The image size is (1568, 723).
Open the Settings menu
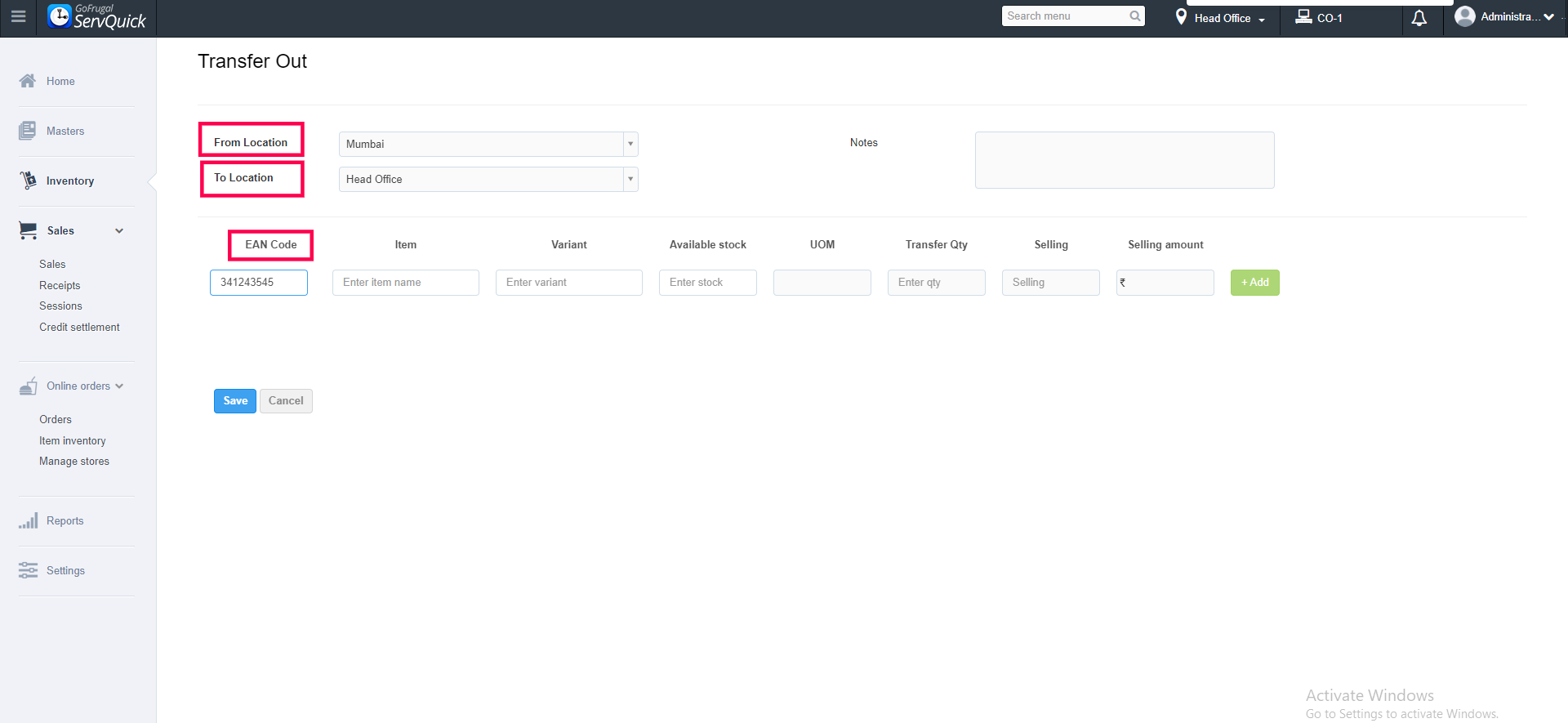(65, 570)
